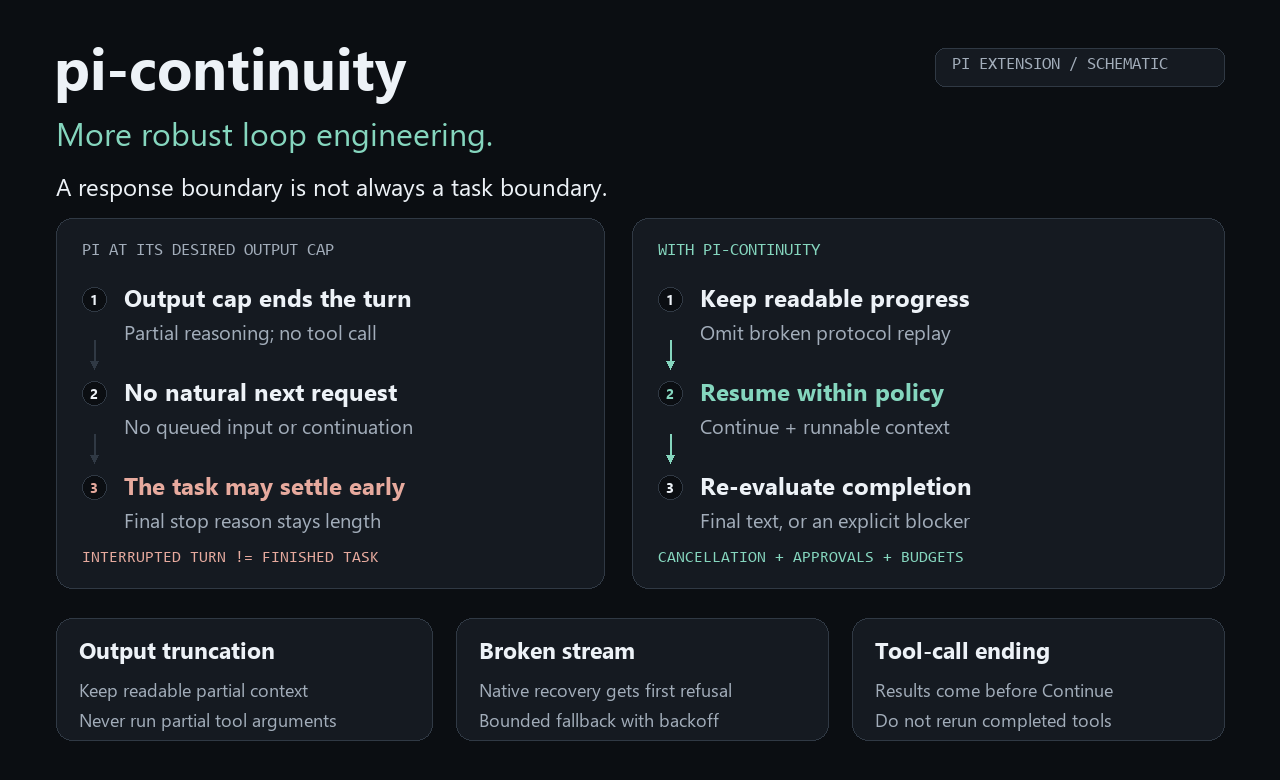Click 'Never run partial tool arguments' line
1280x780 pixels.
click(207, 721)
